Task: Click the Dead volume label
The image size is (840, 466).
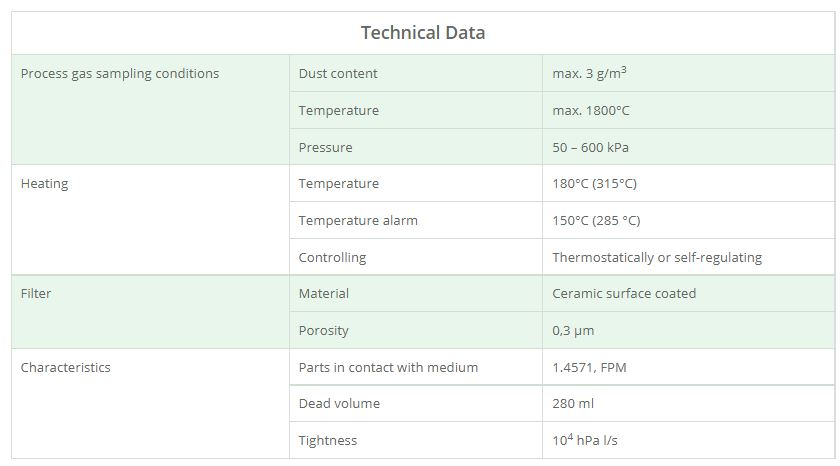Action: pos(339,404)
